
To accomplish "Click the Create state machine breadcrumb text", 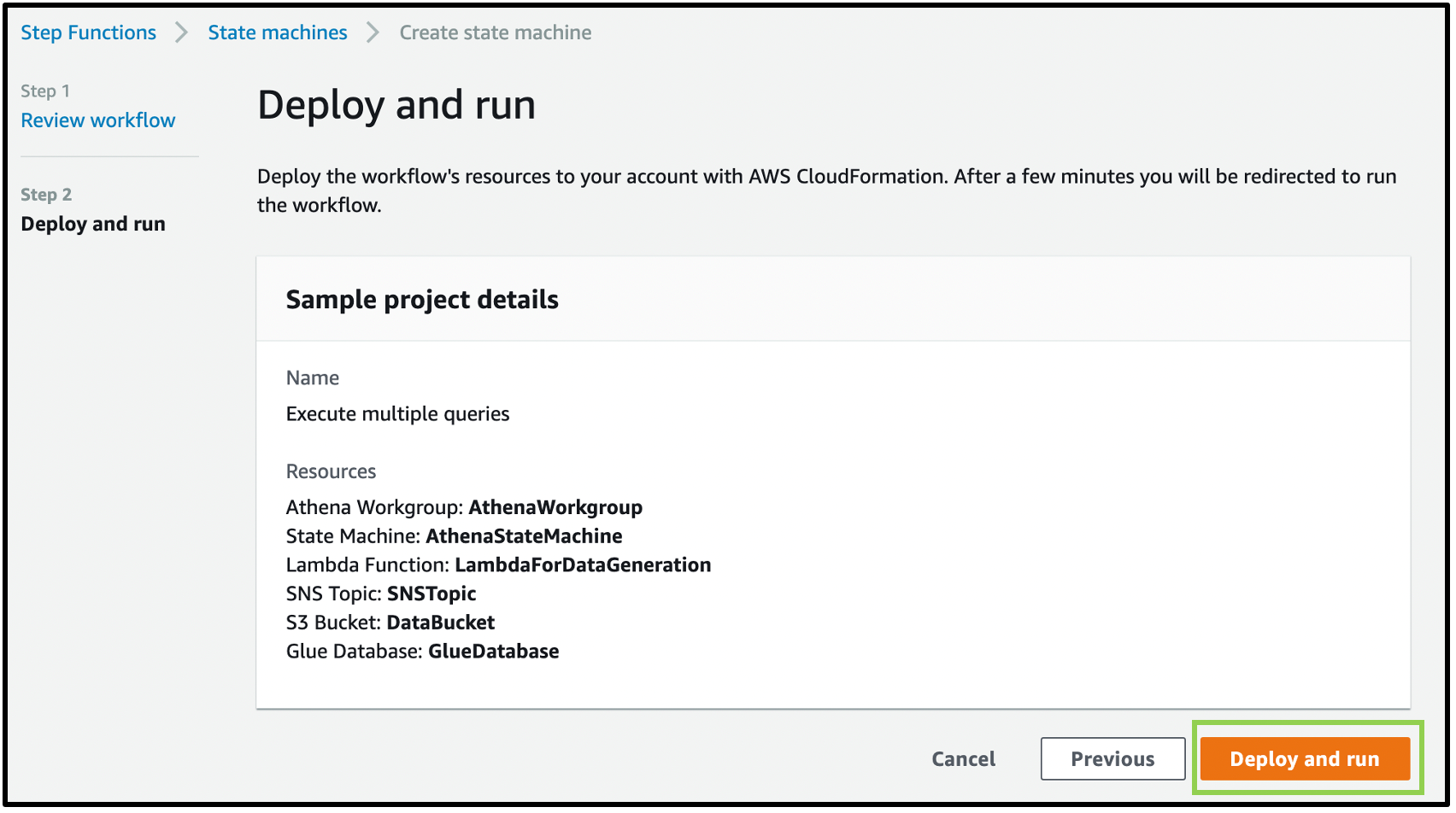I will (495, 32).
